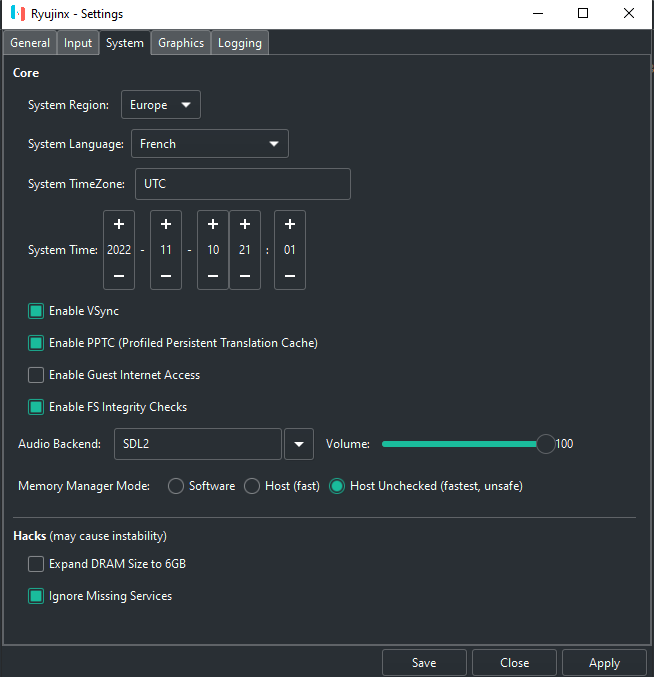The image size is (654, 677).
Task: Minimize the Settings window
Action: [x=538, y=13]
